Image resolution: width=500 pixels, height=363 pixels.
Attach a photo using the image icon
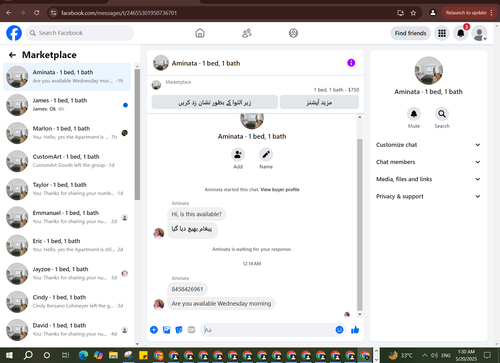coord(166,330)
